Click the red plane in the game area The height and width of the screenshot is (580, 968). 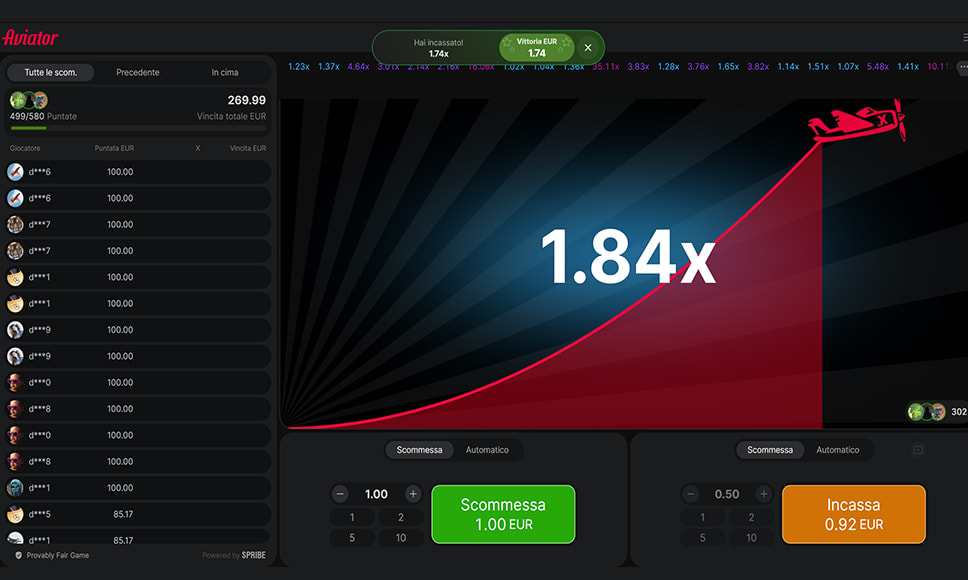click(x=856, y=122)
